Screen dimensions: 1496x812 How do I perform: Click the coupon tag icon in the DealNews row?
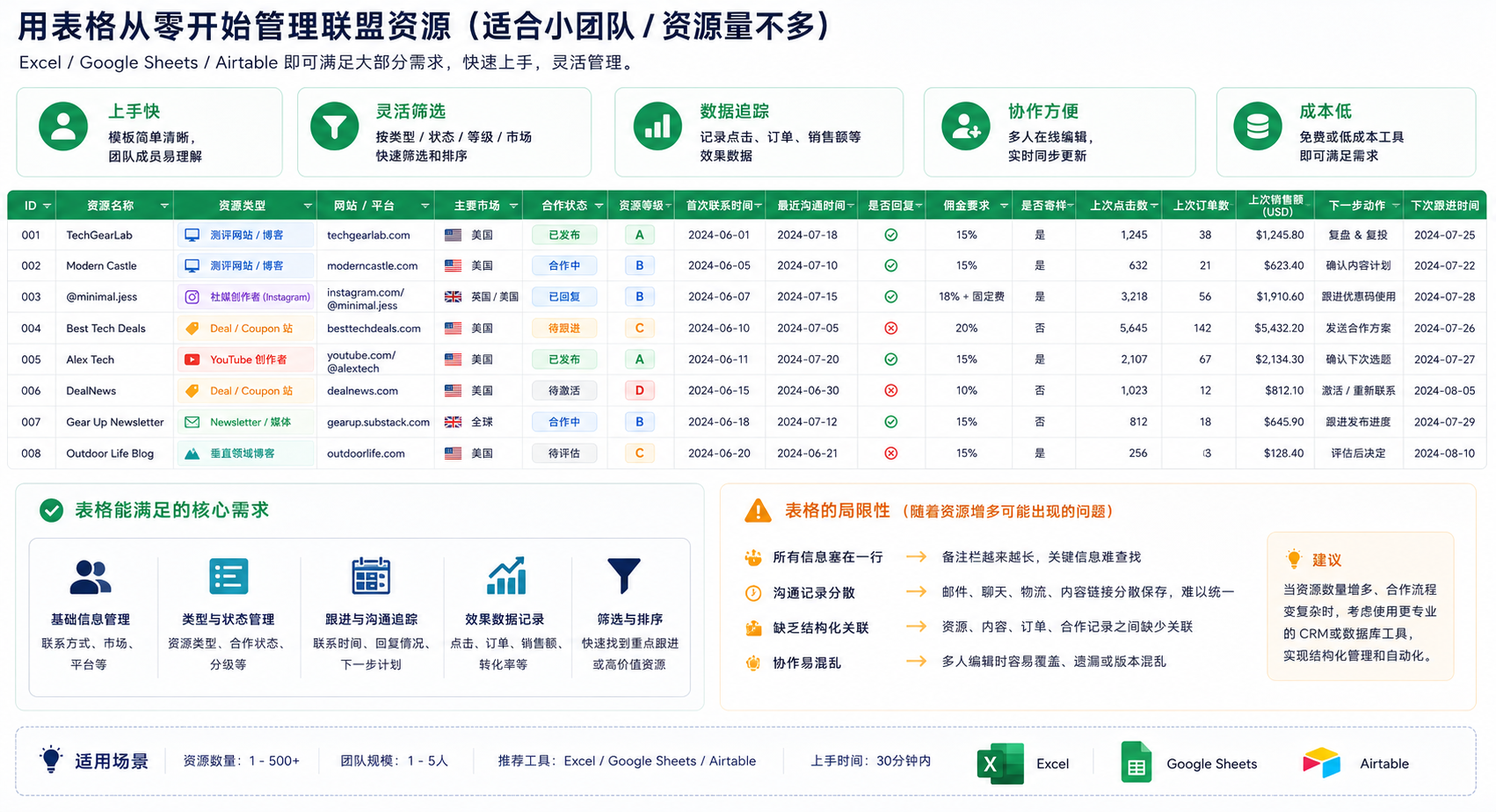pyautogui.click(x=192, y=391)
